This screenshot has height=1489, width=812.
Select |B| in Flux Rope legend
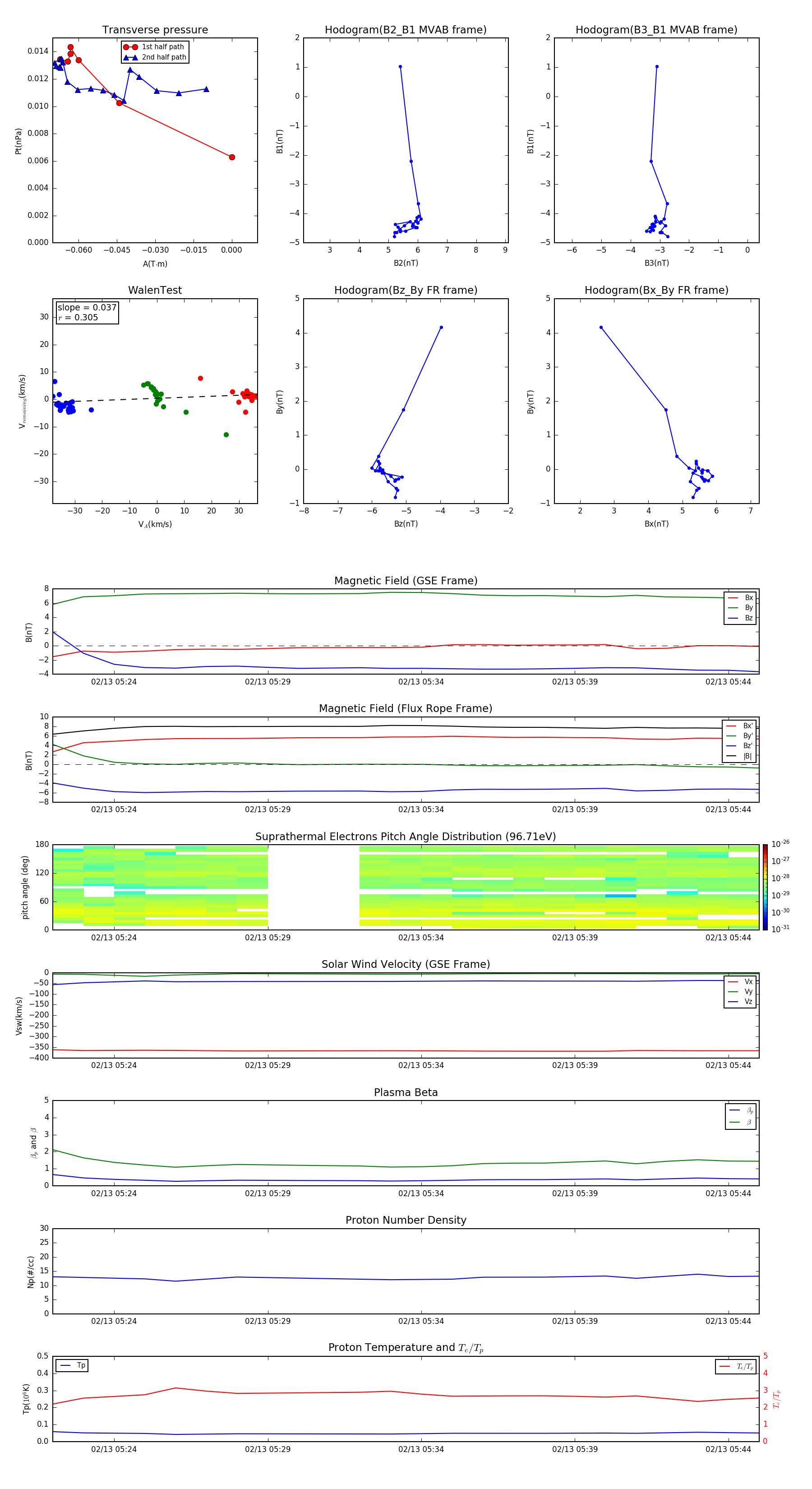tap(739, 756)
